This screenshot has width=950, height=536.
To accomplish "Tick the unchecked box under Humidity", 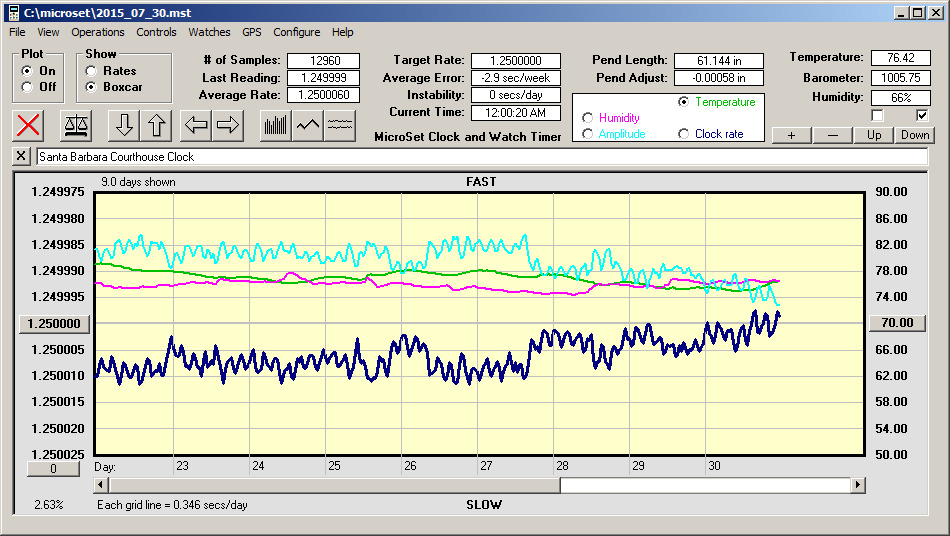I will (x=877, y=115).
